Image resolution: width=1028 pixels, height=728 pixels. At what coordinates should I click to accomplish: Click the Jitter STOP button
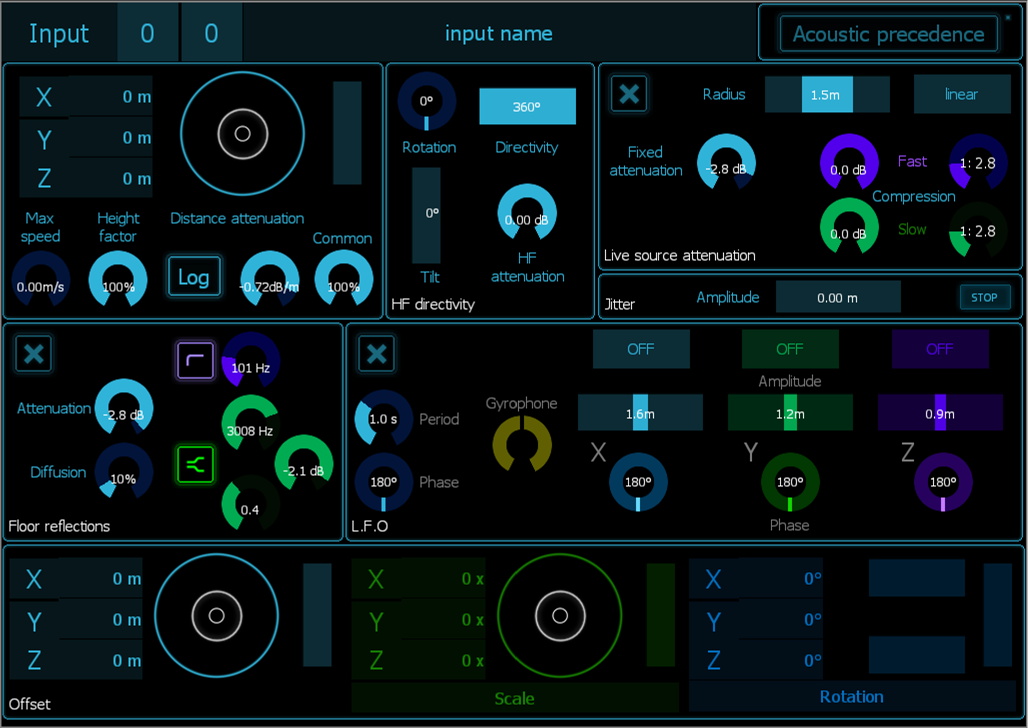pos(984,297)
